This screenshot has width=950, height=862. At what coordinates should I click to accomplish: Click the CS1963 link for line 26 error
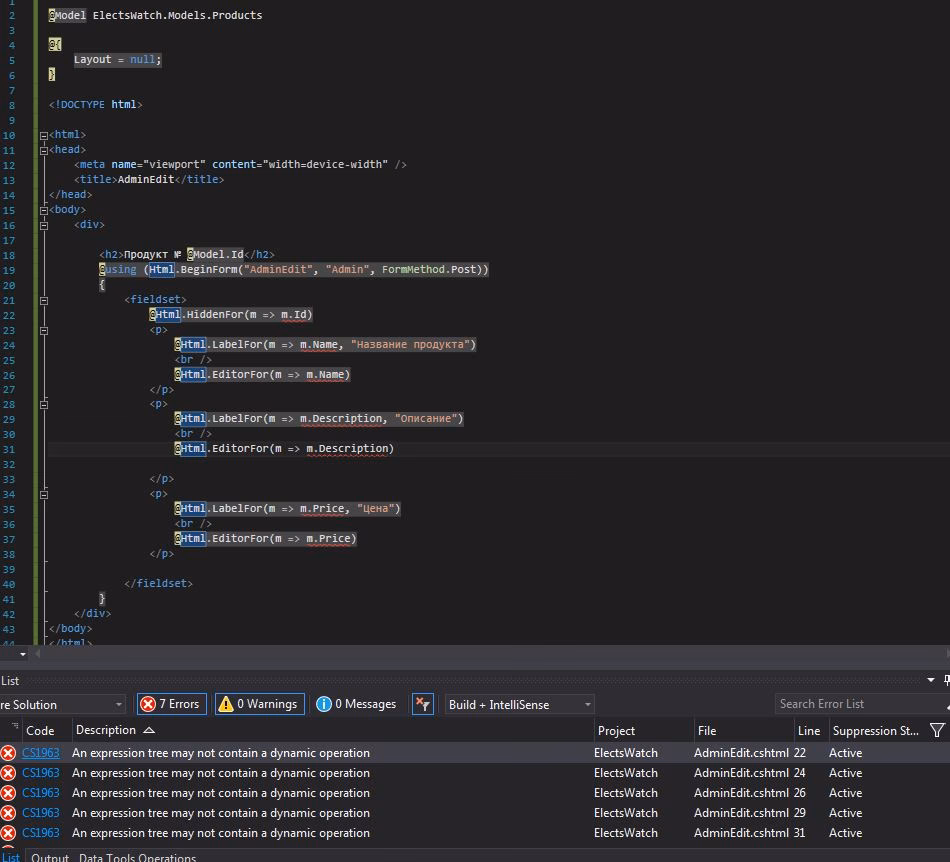coord(40,793)
